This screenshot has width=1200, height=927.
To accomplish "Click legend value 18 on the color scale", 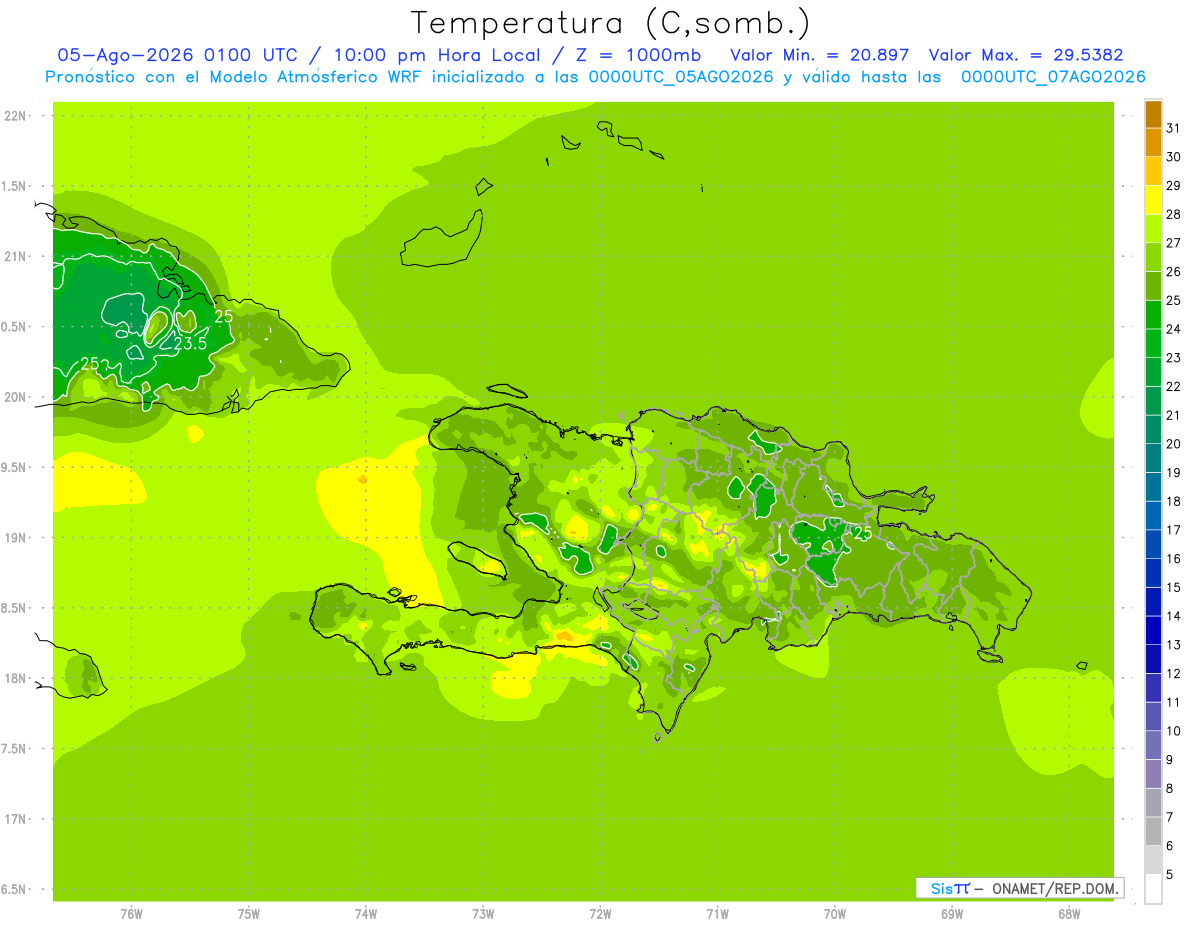I will coord(1174,501).
